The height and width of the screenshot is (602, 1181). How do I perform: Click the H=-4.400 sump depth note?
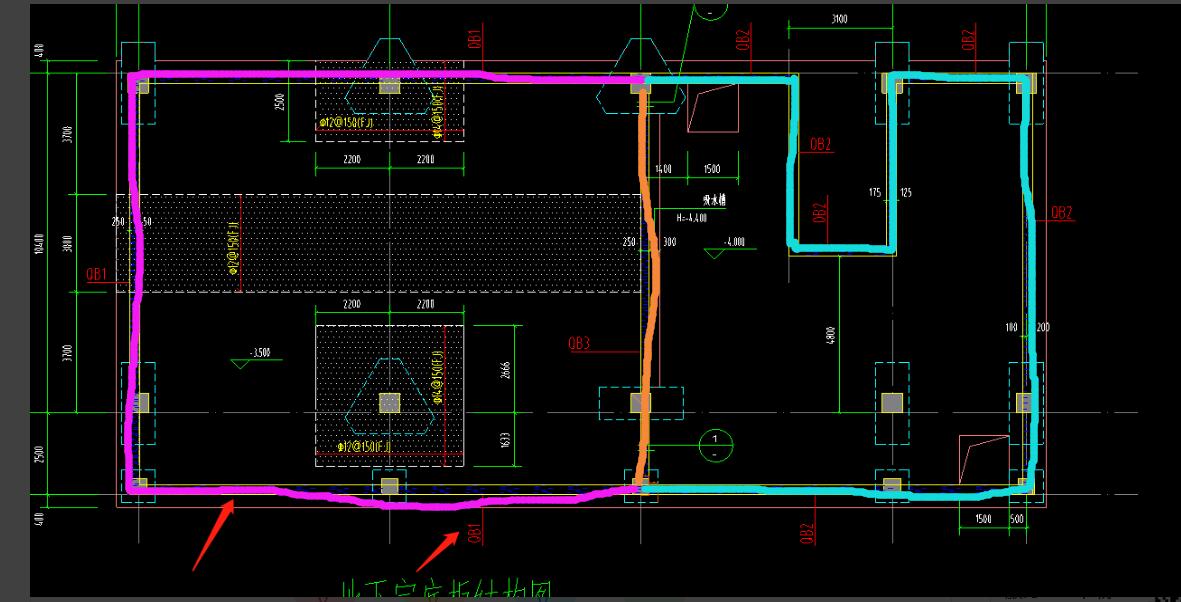(x=691, y=218)
